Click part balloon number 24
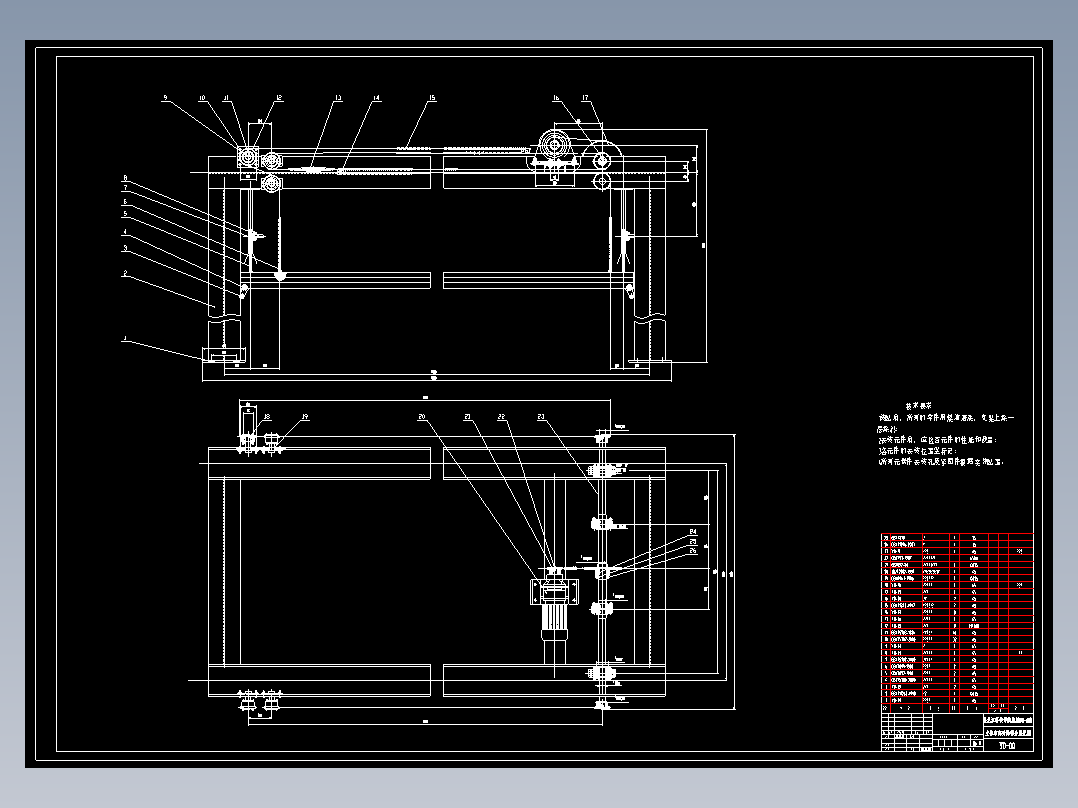This screenshot has width=1078, height=808. [x=693, y=532]
